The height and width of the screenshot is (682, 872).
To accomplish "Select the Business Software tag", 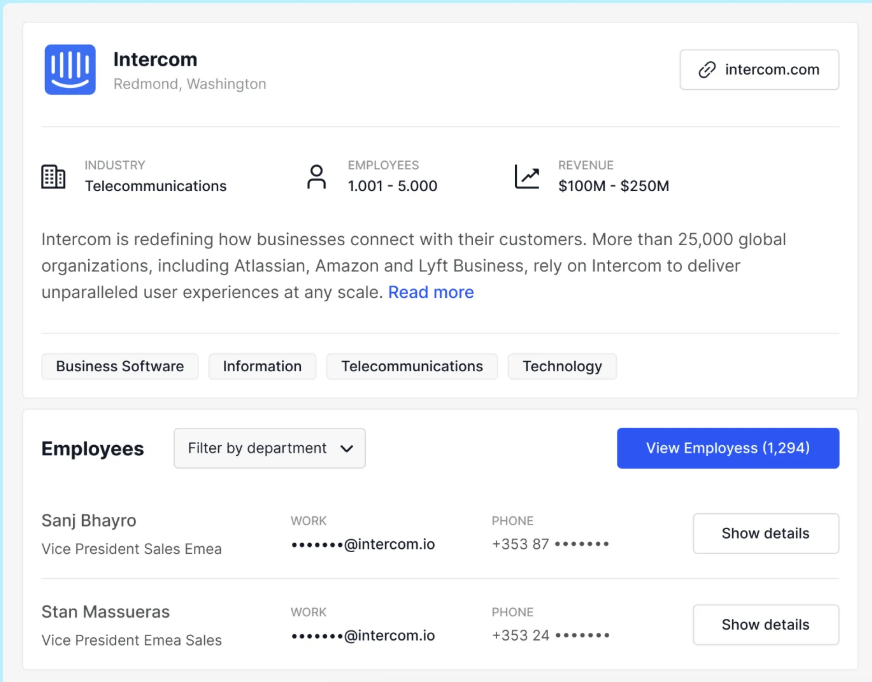I will 119,366.
